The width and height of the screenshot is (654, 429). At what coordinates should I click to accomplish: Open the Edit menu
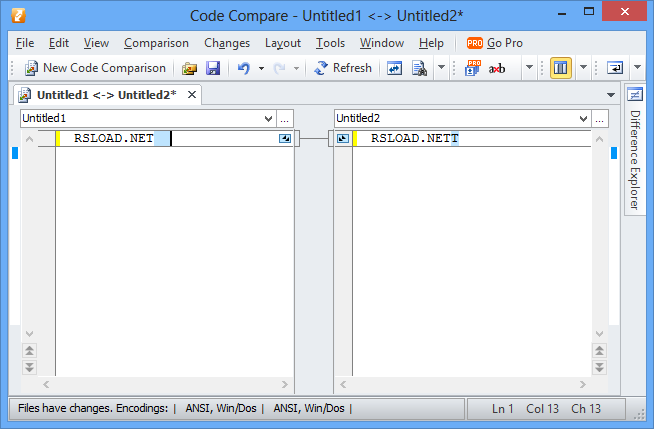click(59, 43)
